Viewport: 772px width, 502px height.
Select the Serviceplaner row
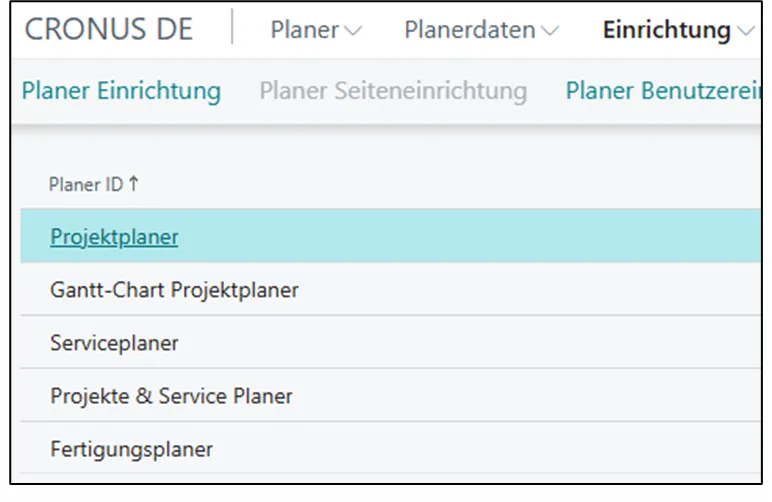[114, 343]
